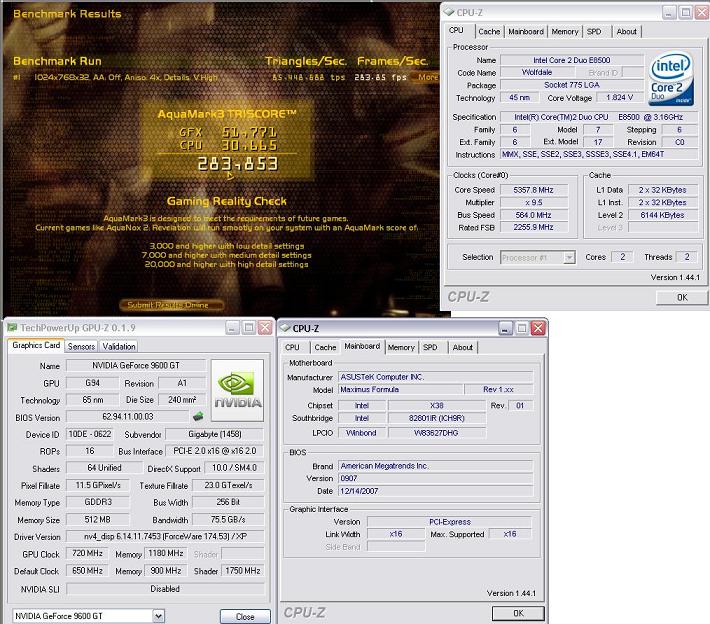
Task: Switch to the Sensors tab in GPU-Z
Action: click(81, 346)
